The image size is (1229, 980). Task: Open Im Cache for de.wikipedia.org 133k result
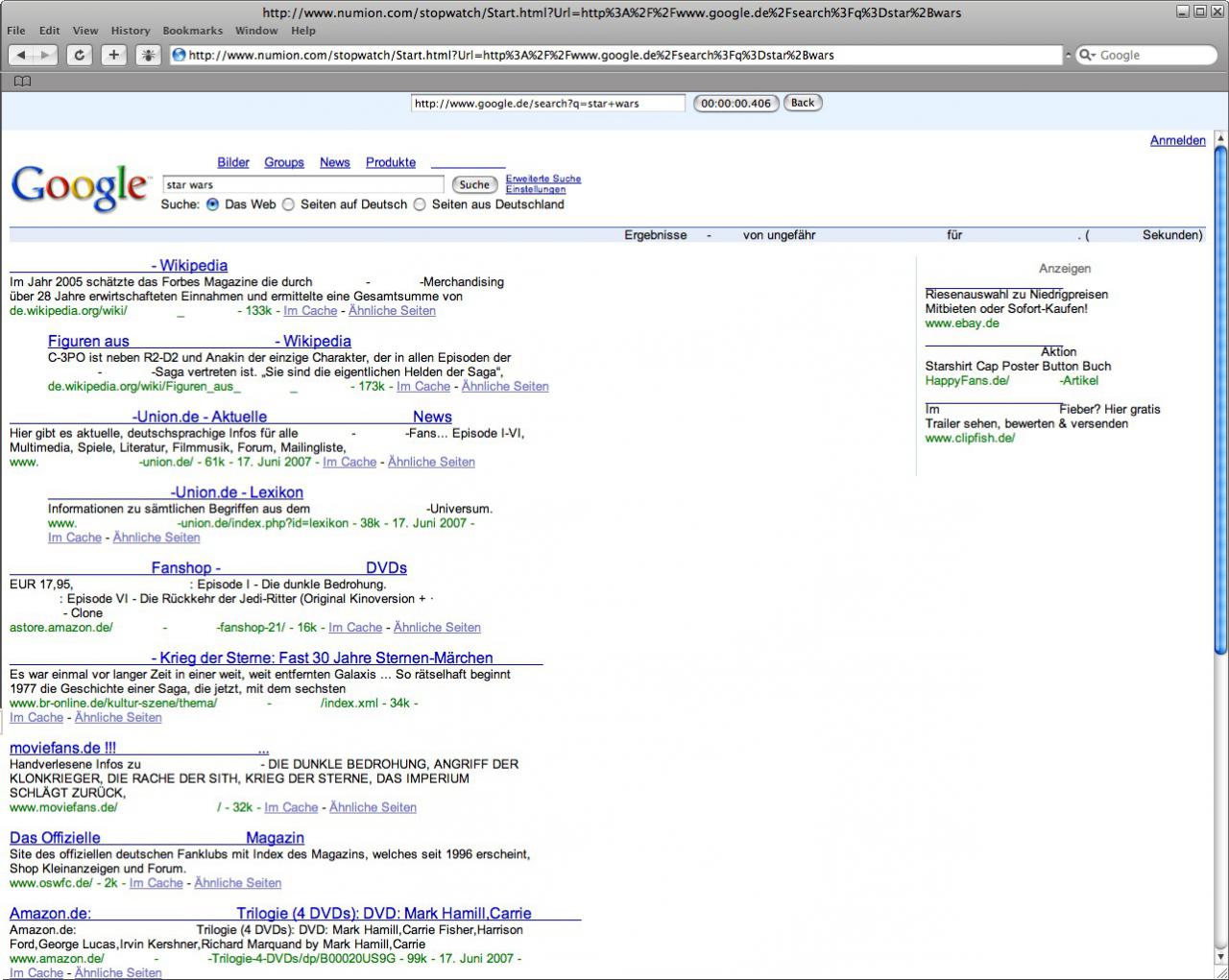[x=310, y=311]
